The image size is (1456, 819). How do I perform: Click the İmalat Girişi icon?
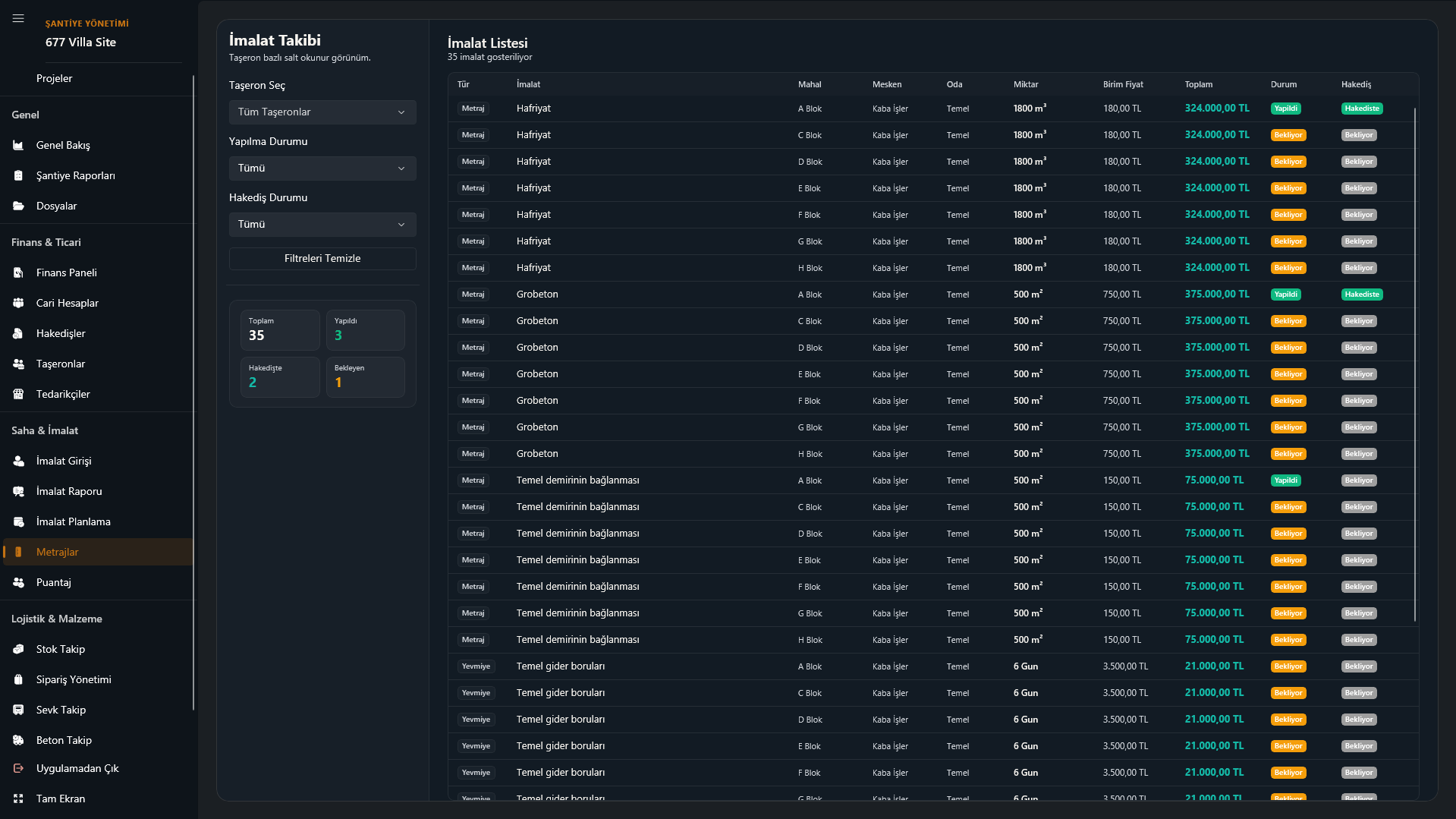(18, 461)
